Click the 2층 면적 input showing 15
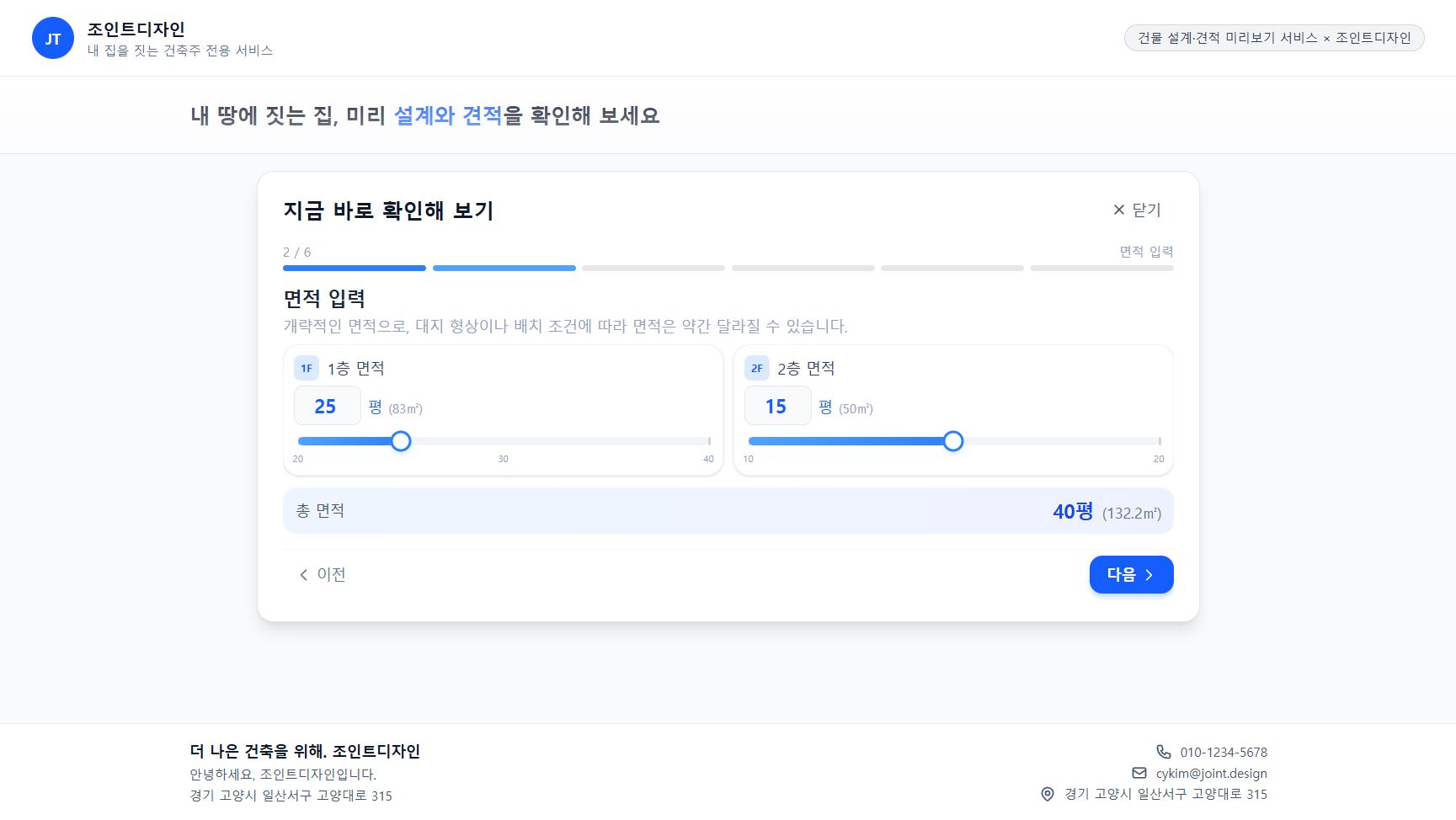This screenshot has height=820, width=1456. point(776,407)
